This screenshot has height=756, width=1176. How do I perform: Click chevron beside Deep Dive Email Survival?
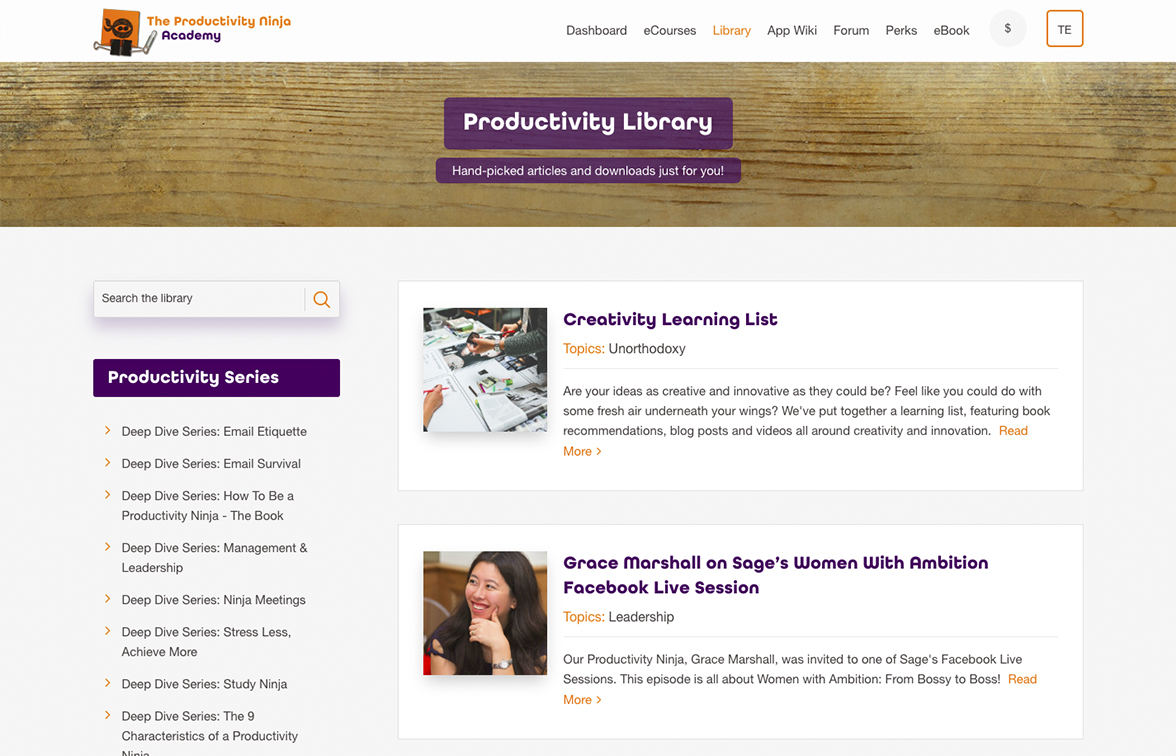(107, 463)
